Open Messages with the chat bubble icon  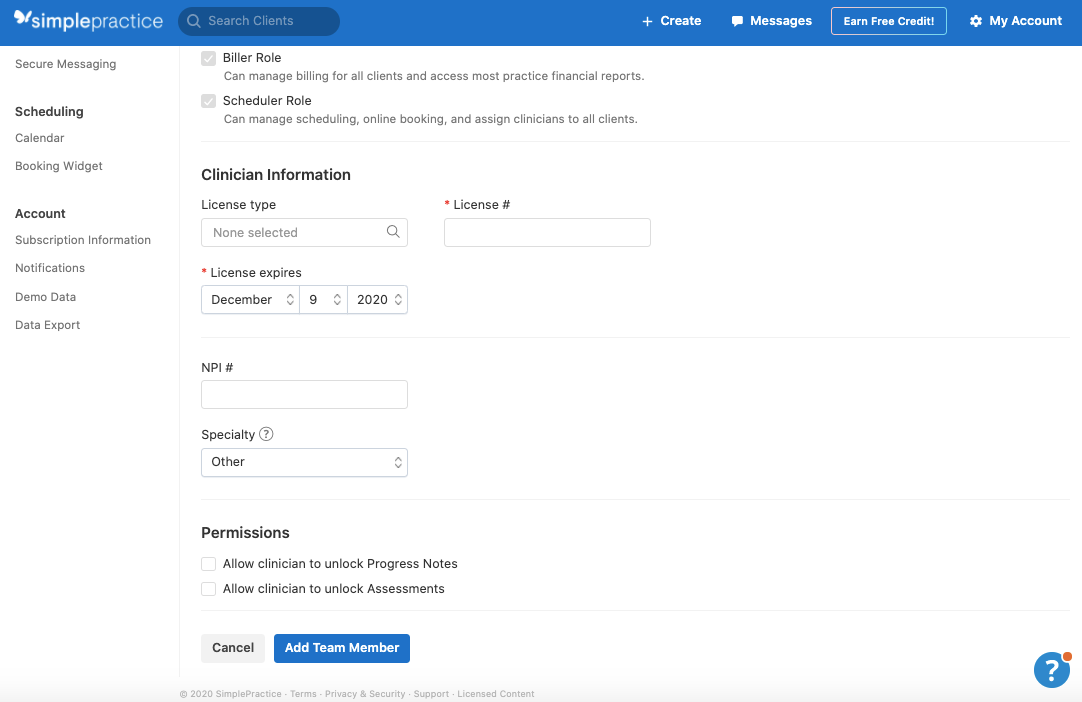point(737,20)
